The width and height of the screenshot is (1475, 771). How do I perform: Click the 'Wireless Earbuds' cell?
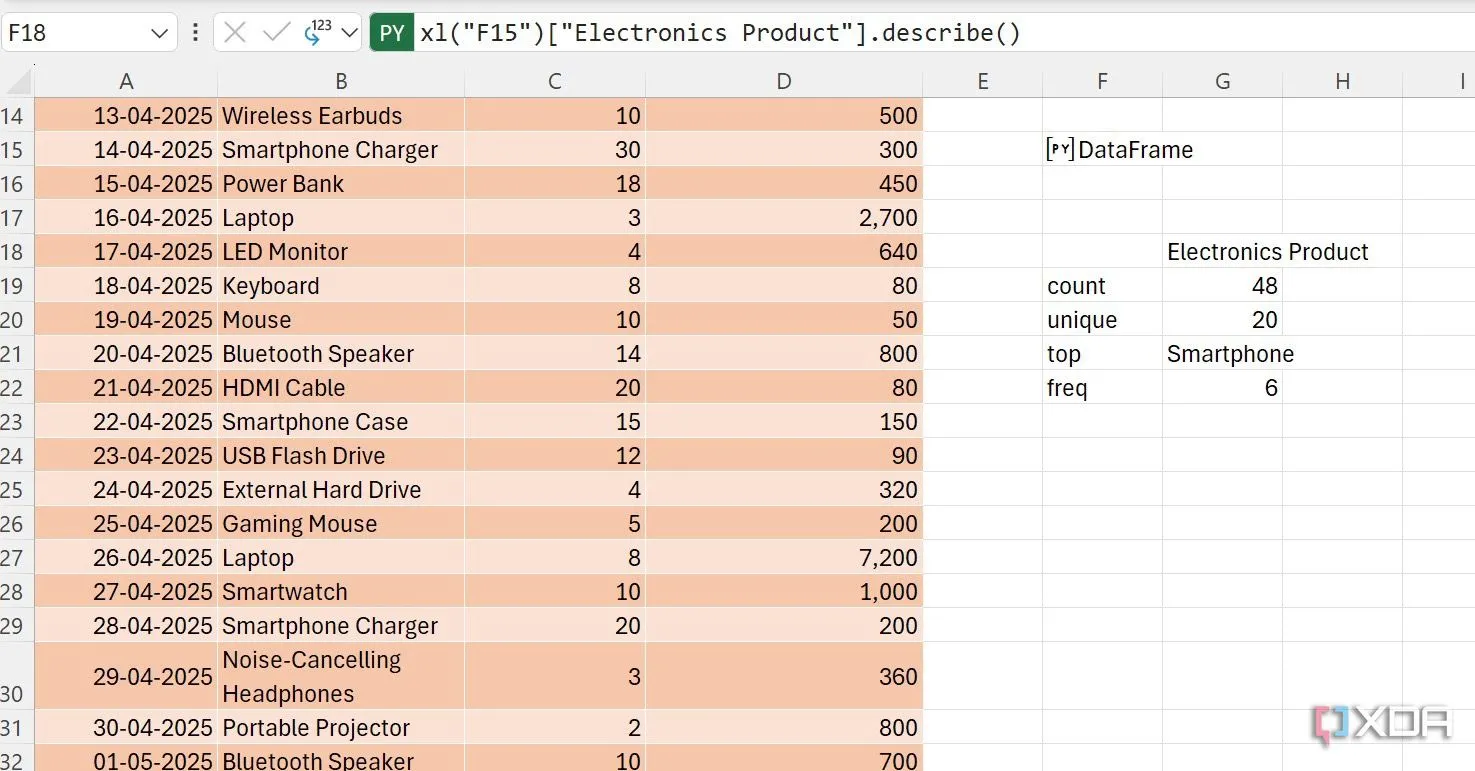tap(341, 116)
